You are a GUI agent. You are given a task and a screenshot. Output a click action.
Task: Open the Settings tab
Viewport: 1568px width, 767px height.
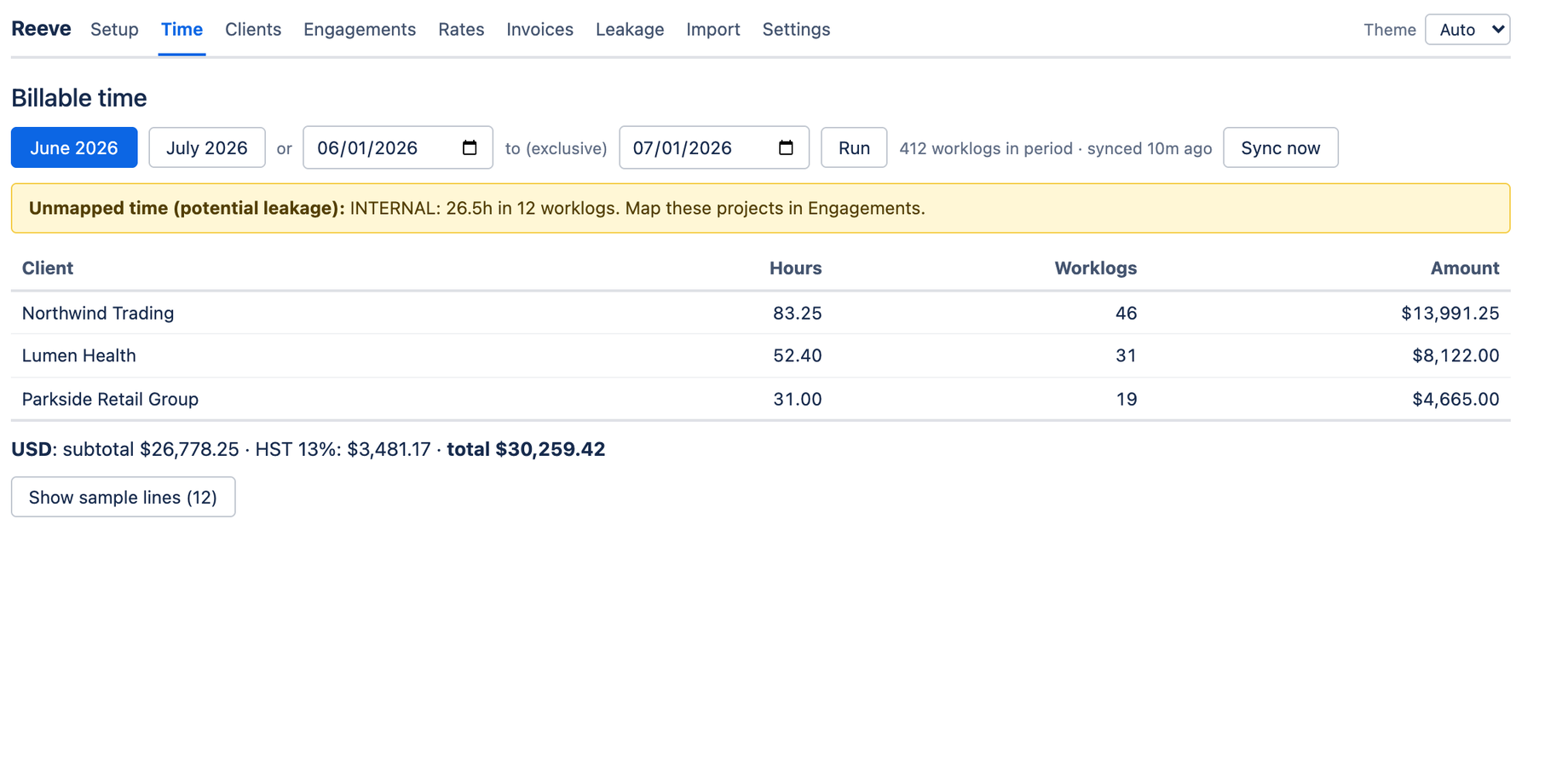tap(796, 30)
